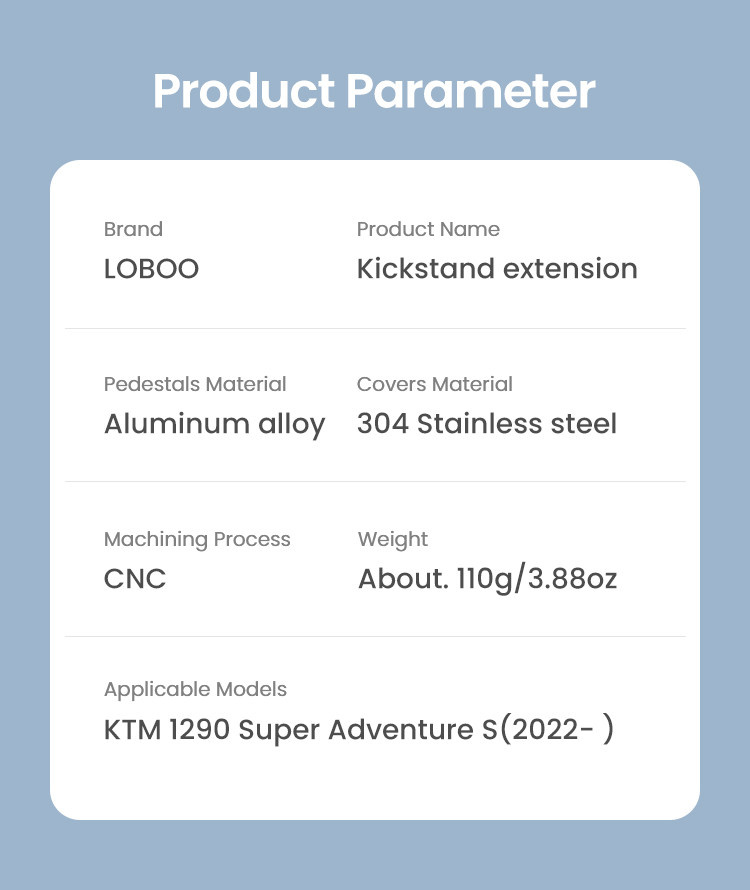Click the divider line above Applicable Models
The image size is (750, 890).
375,636
